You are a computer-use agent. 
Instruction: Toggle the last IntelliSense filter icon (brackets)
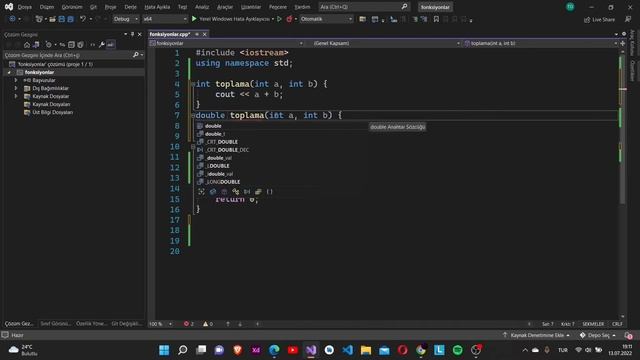269,191
